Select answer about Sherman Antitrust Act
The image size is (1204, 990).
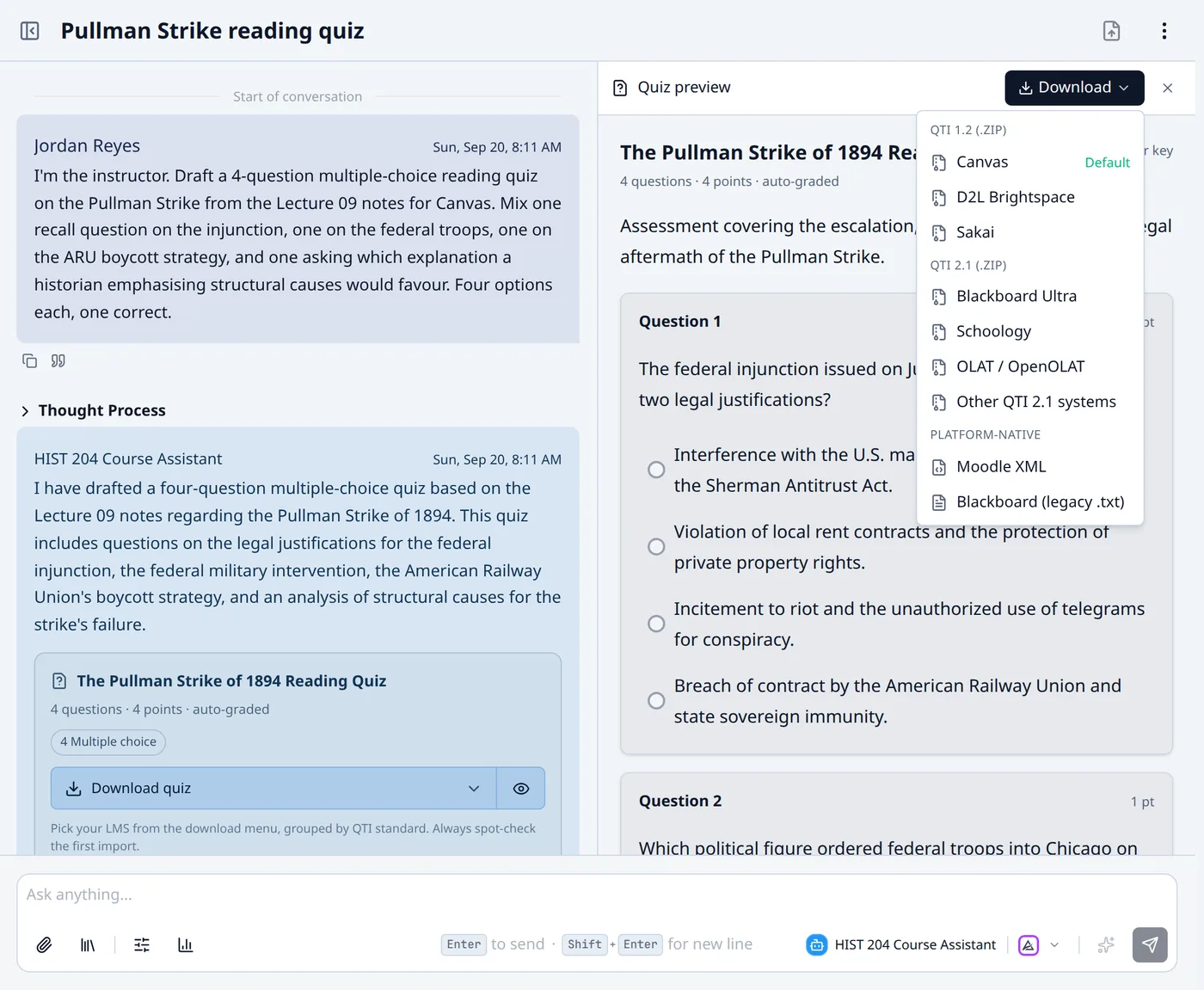pos(656,470)
